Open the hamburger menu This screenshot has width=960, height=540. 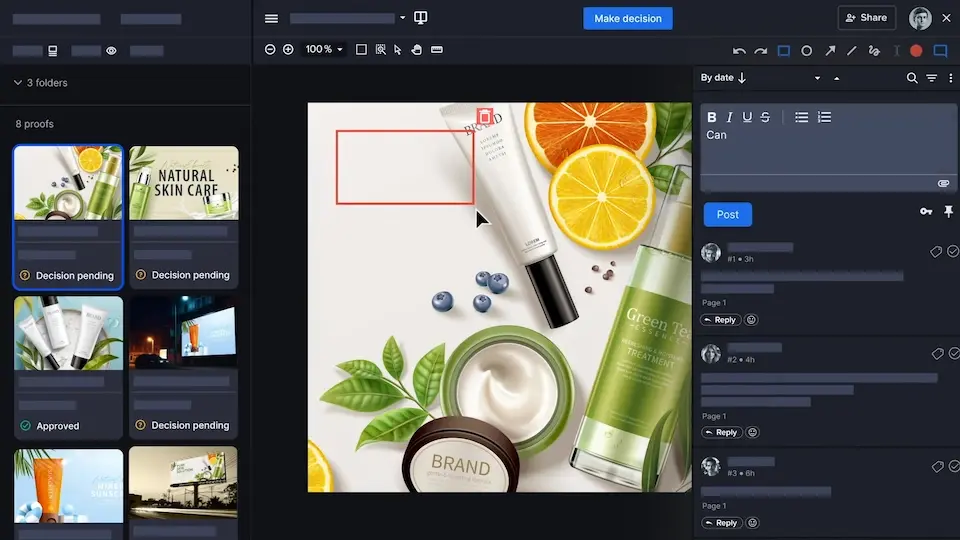[271, 18]
